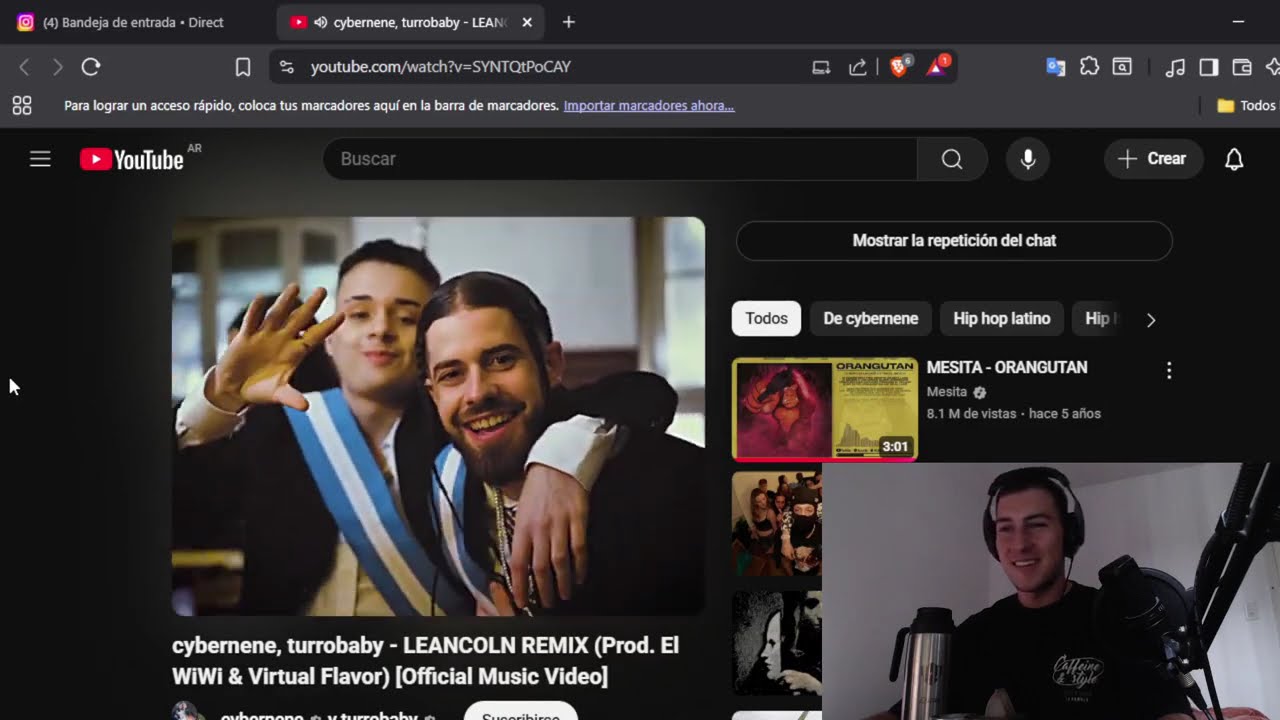Image resolution: width=1280 pixels, height=720 pixels.
Task: Click the main video player
Action: tap(438, 416)
